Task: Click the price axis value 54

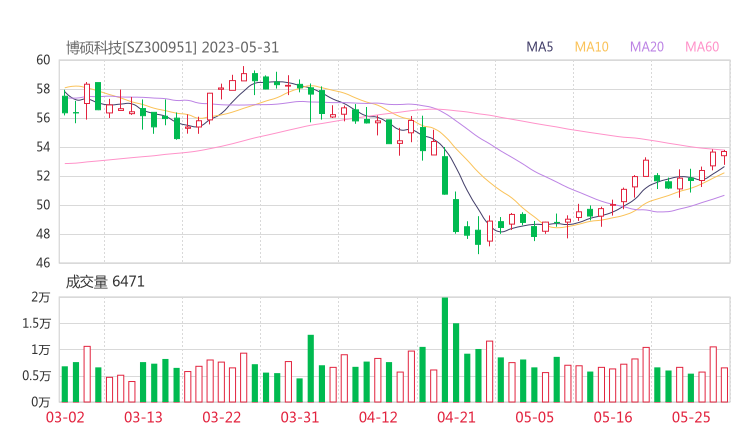Action: point(43,147)
